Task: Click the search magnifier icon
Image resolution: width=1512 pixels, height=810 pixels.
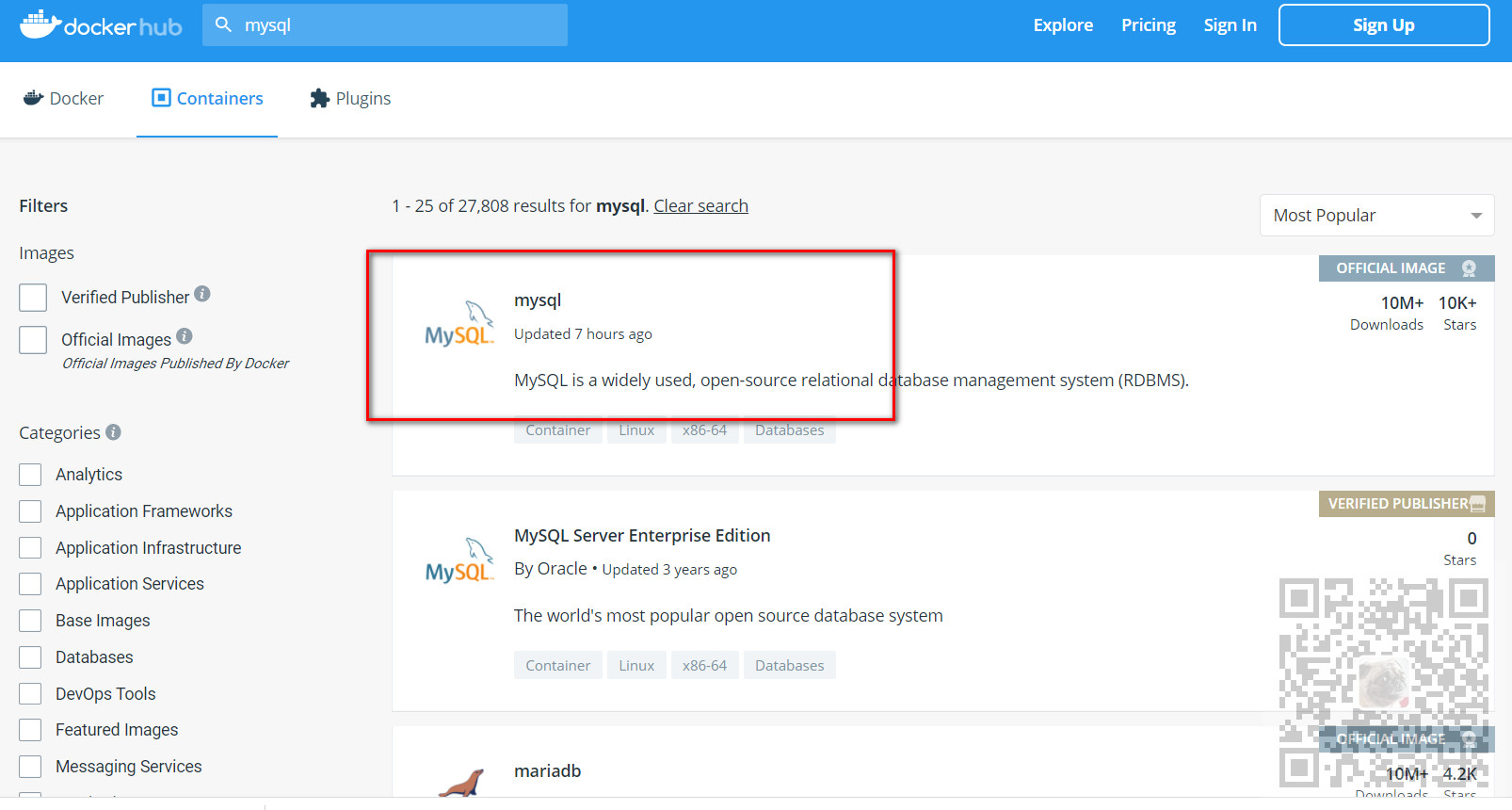Action: click(223, 24)
